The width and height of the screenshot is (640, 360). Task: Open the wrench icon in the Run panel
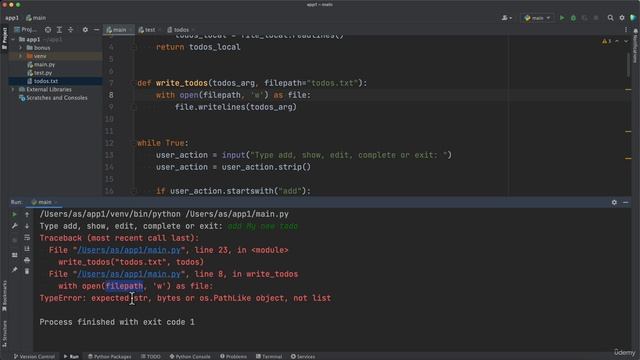coord(14,226)
